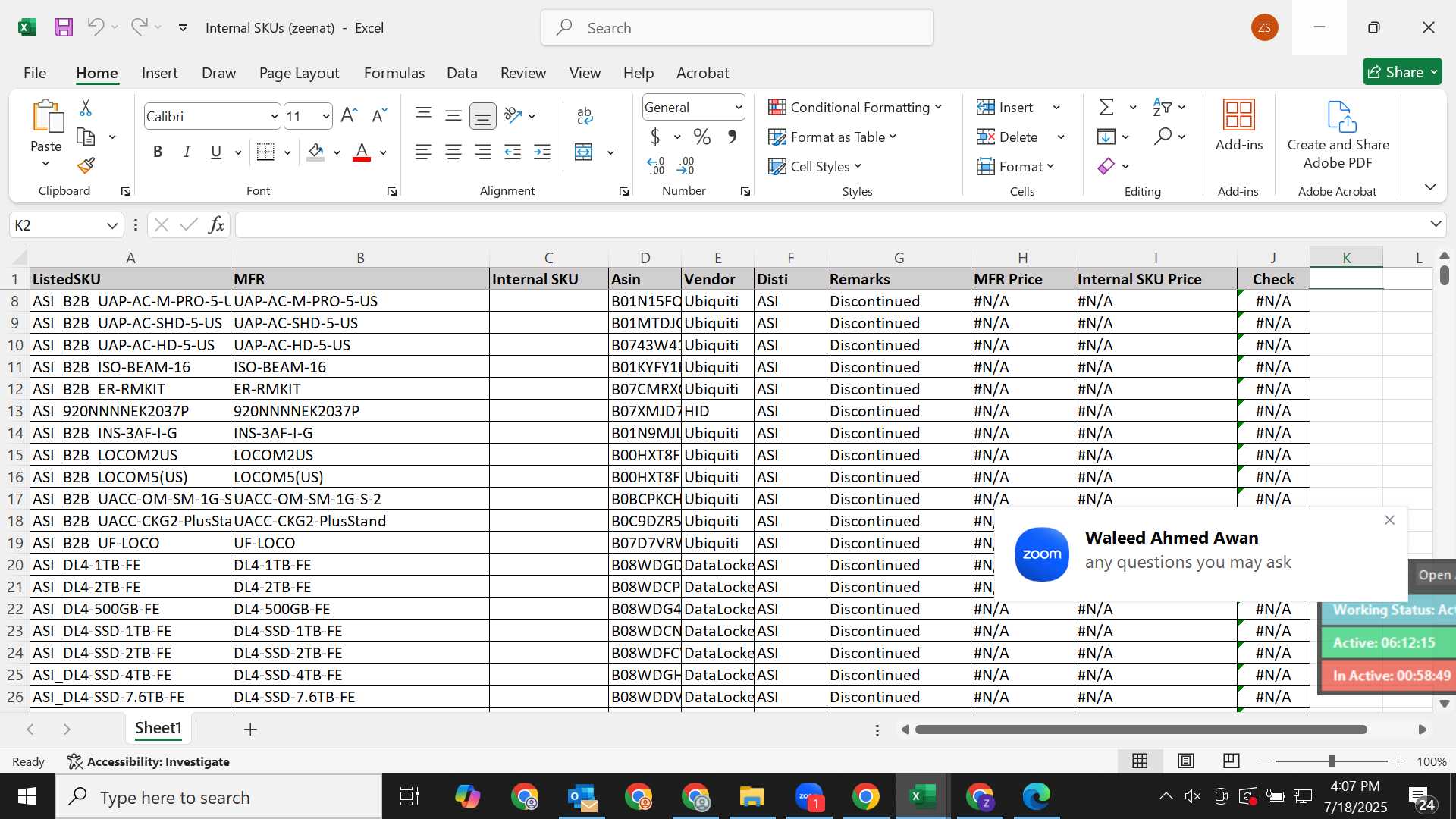The width and height of the screenshot is (1456, 819).
Task: Click Increase Decimal icon
Action: [x=656, y=166]
